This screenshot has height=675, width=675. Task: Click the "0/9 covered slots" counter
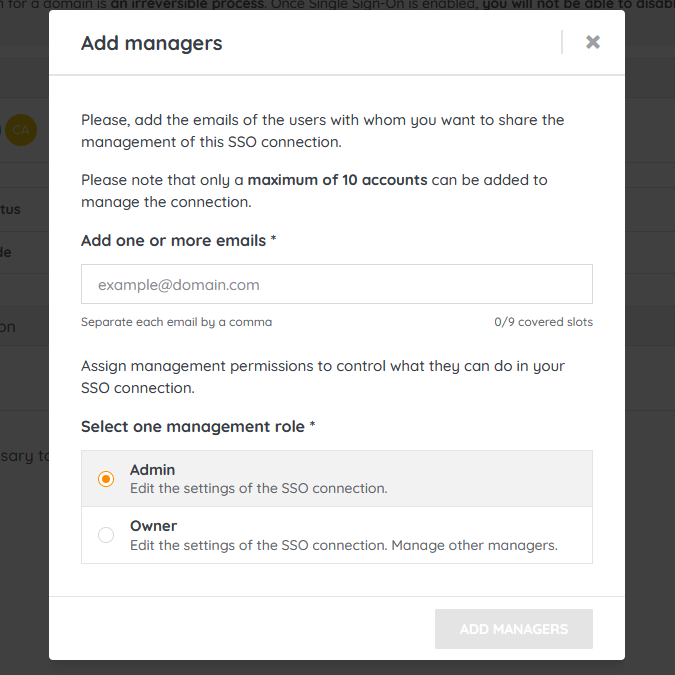coord(543,322)
